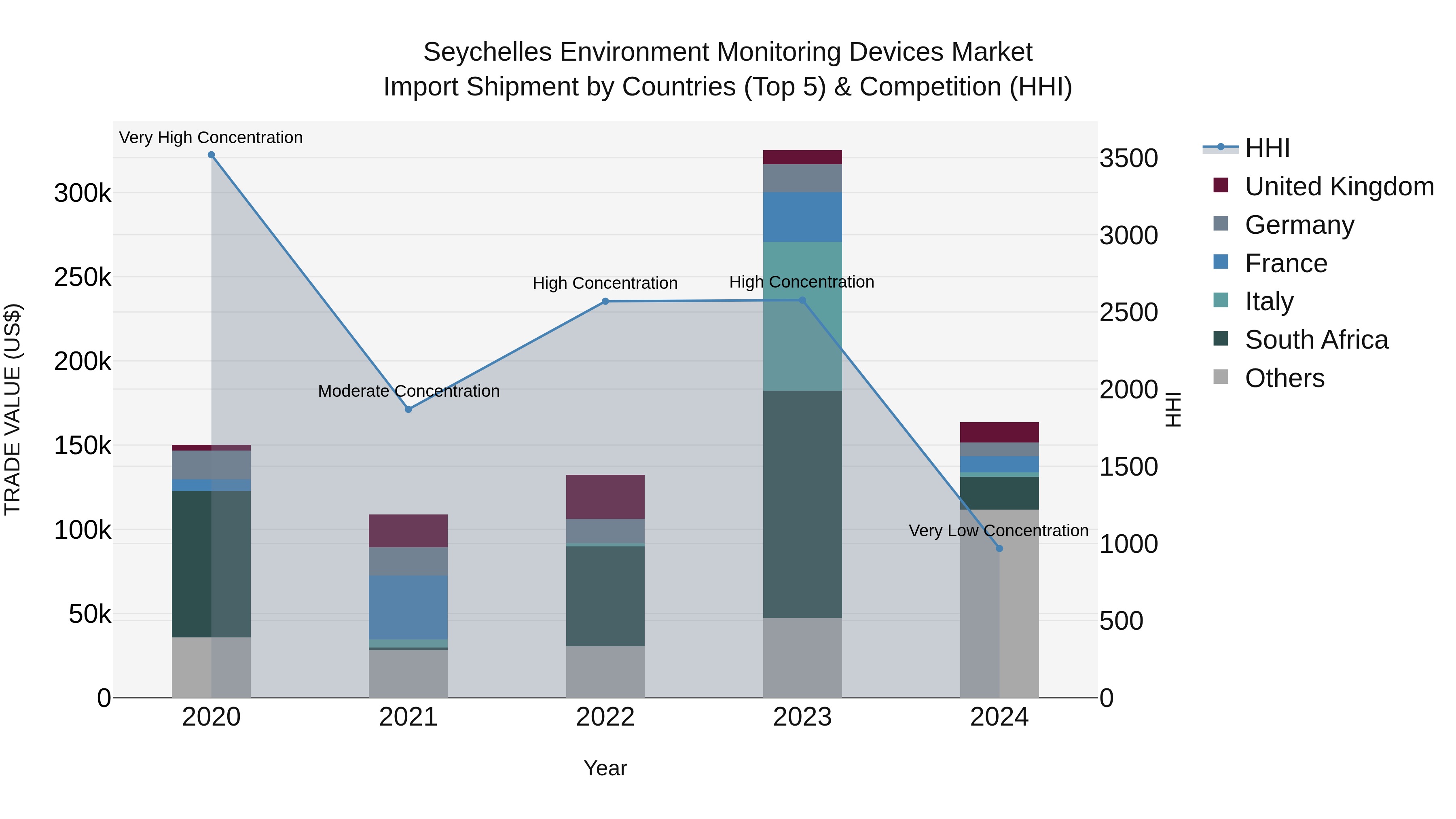The image size is (1456, 819).
Task: Select the 2022 HHI data point
Action: 605,301
